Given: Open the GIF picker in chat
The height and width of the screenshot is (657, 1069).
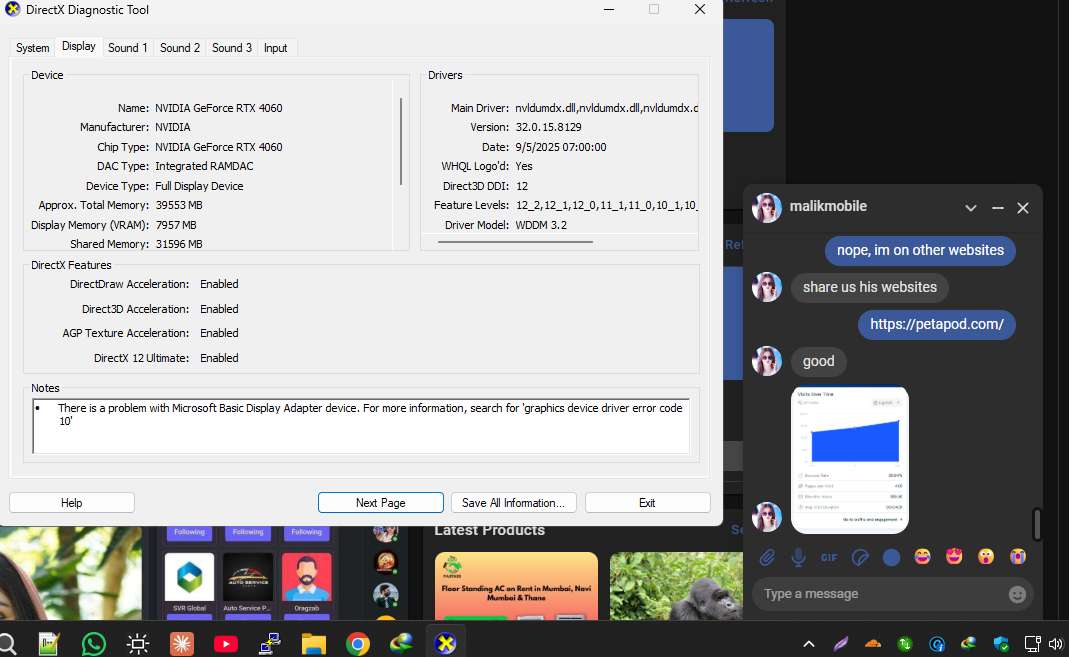Looking at the screenshot, I should pos(829,557).
